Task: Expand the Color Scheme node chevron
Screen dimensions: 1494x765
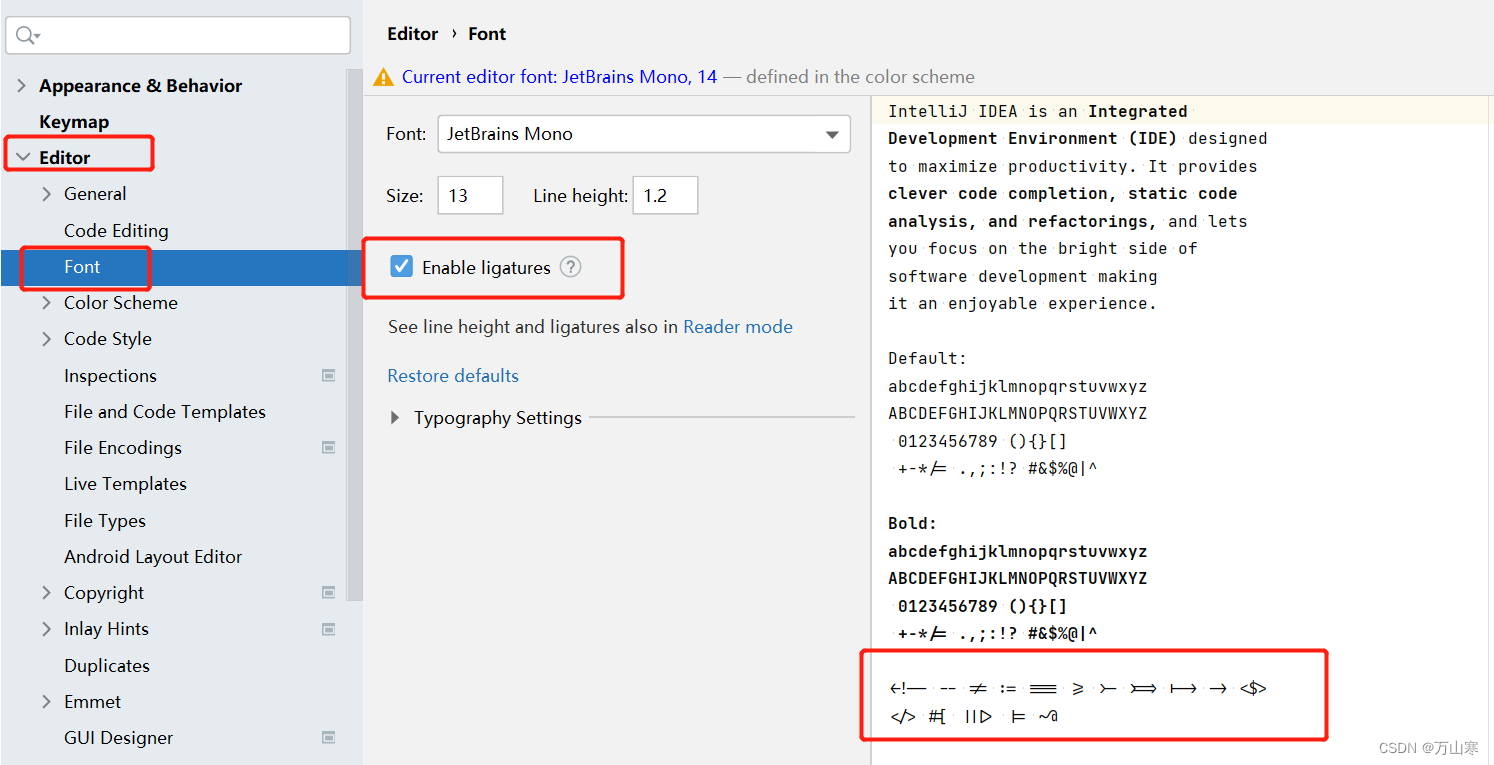Action: pyautogui.click(x=46, y=303)
